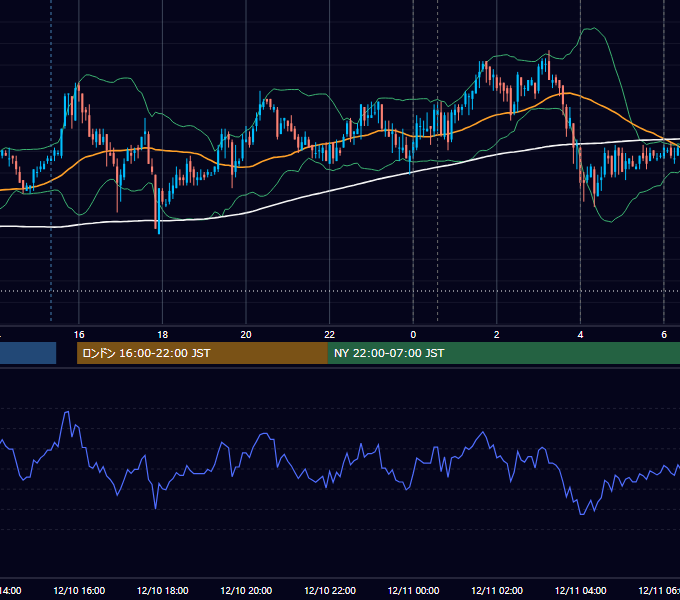Image resolution: width=680 pixels, height=600 pixels.
Task: Click the NY 22:00-07:00 JST session bar
Action: 503,353
